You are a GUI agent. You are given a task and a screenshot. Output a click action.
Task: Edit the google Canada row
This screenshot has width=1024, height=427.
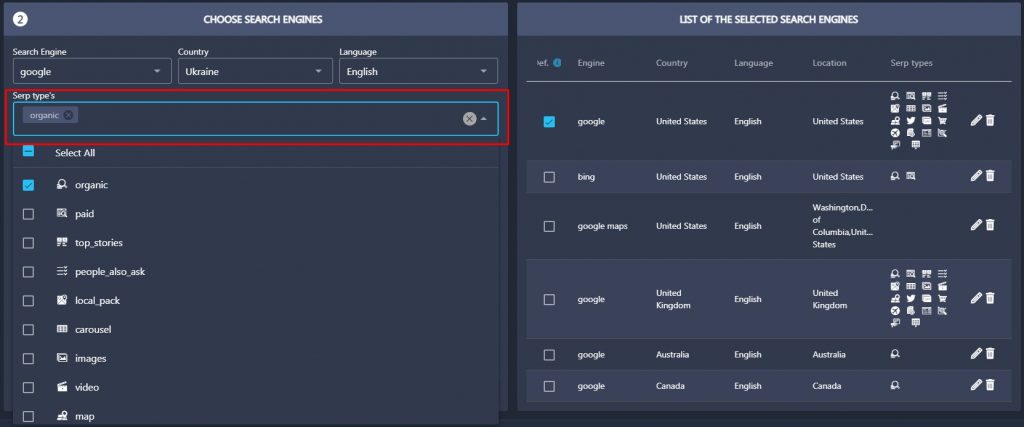(x=976, y=385)
